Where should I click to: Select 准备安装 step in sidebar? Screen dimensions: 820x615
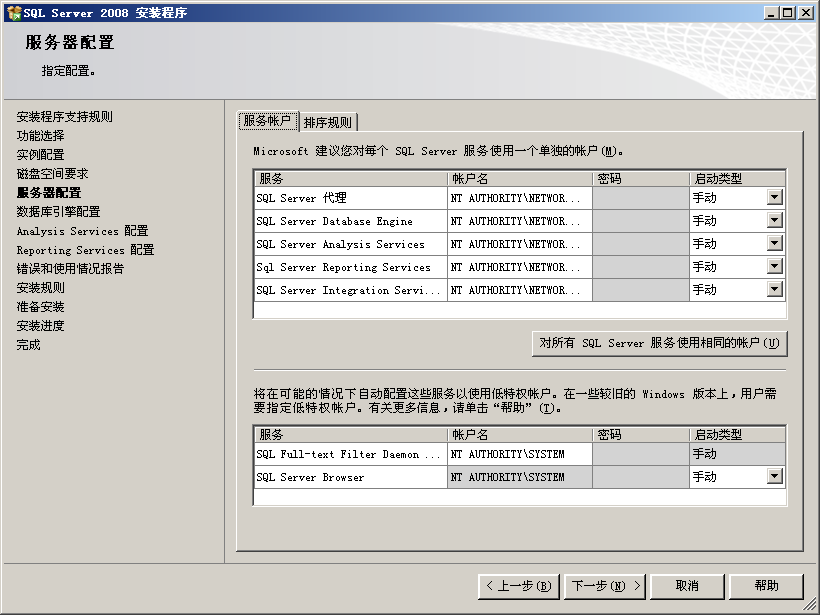click(x=40, y=307)
